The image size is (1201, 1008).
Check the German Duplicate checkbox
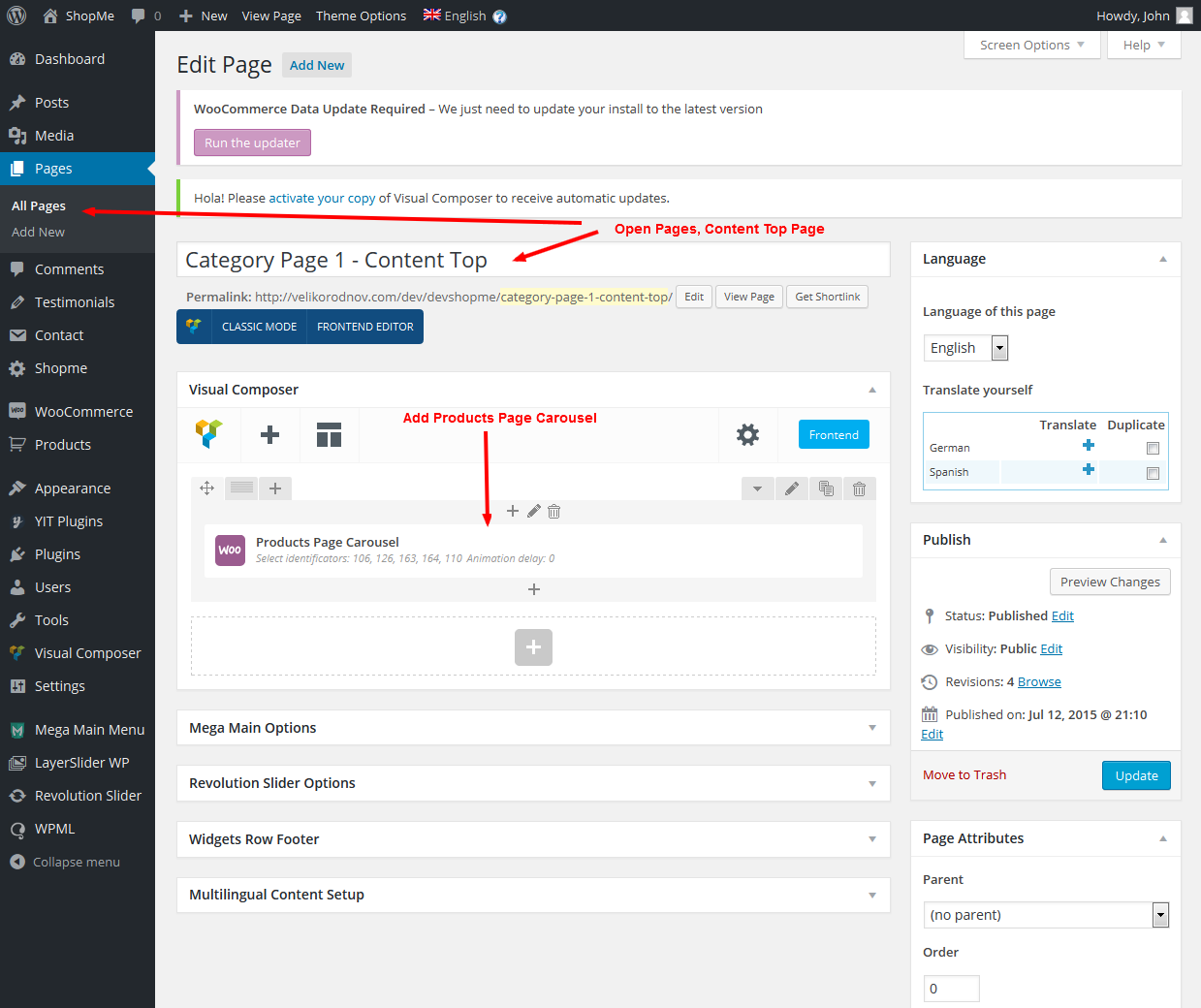coord(1153,449)
